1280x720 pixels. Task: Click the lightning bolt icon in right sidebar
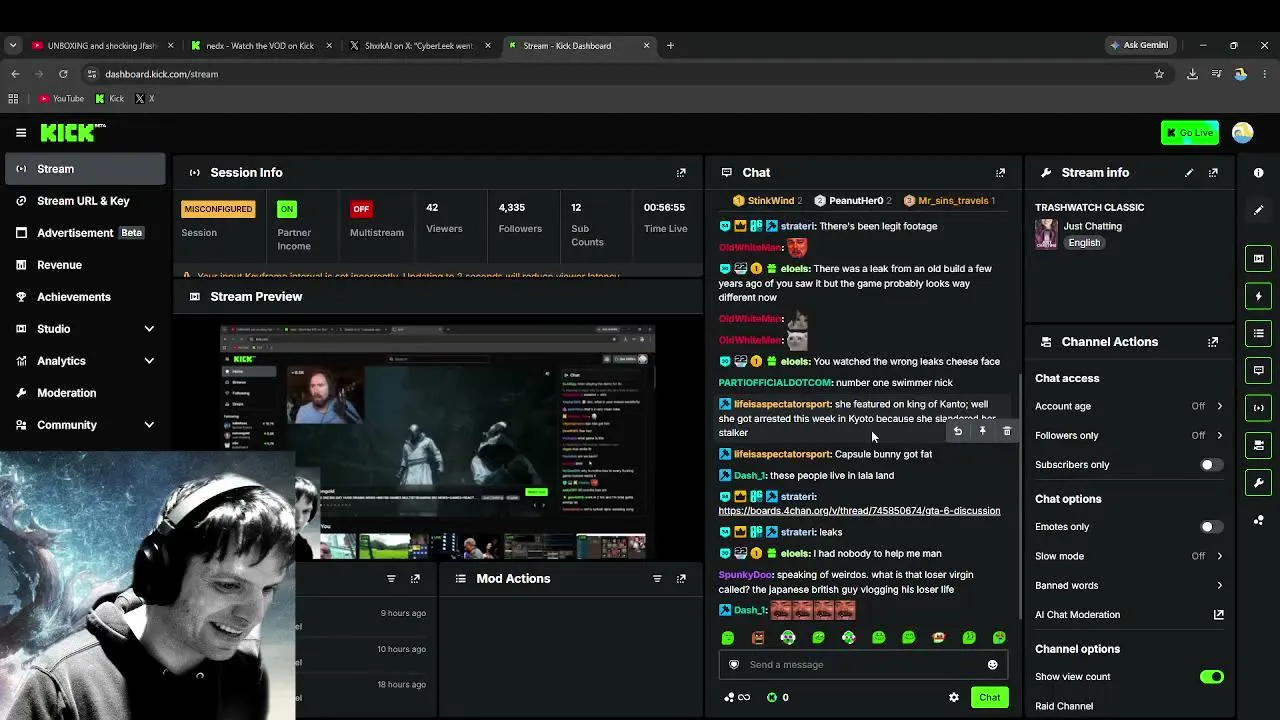[x=1259, y=296]
